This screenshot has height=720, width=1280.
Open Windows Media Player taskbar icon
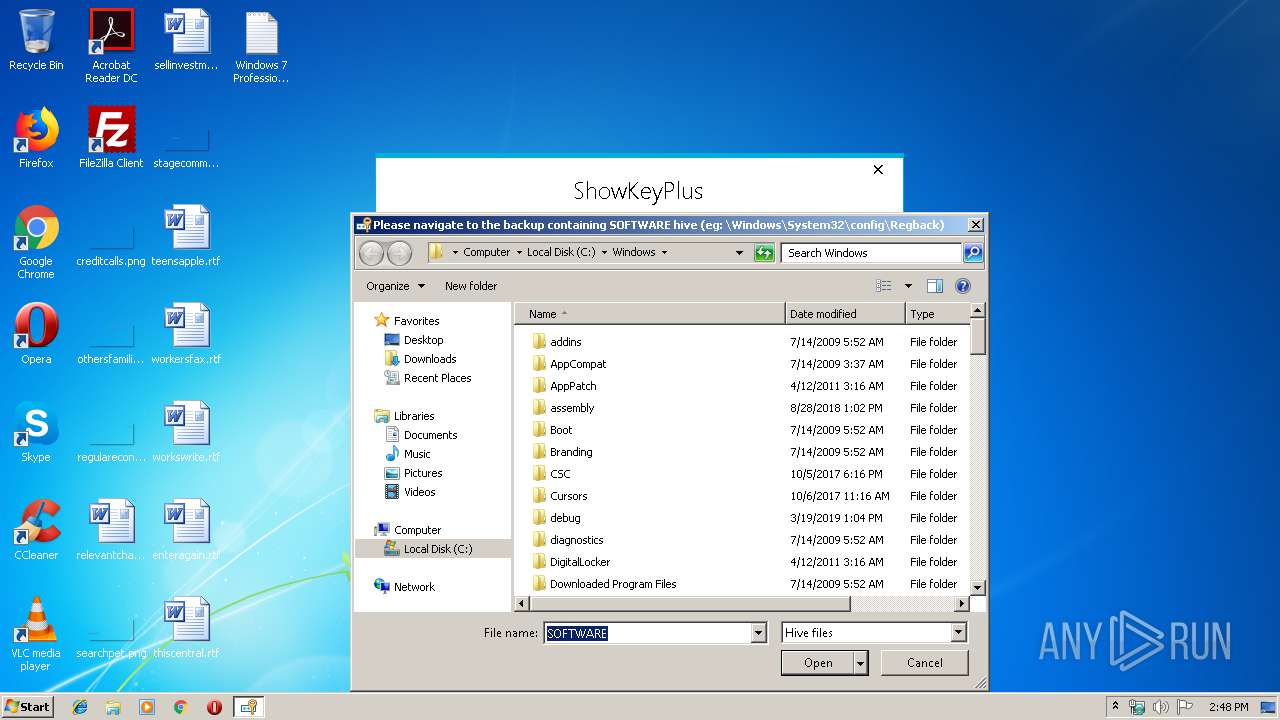coord(147,707)
